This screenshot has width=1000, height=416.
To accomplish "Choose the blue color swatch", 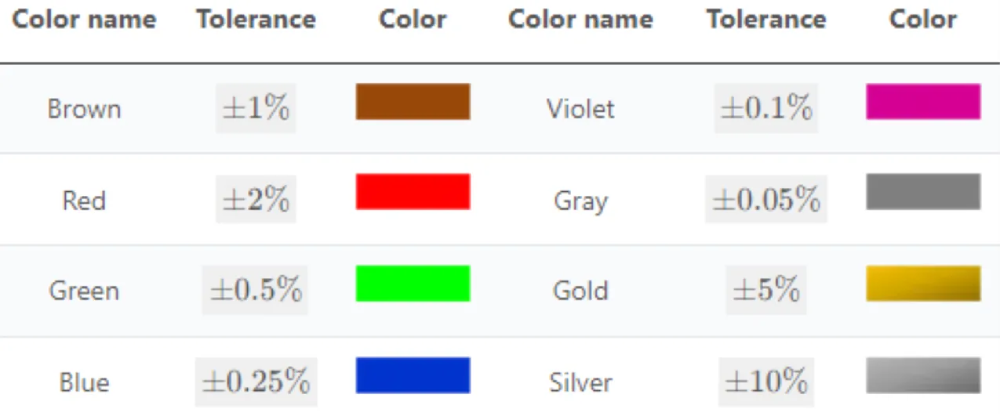I will [412, 375].
